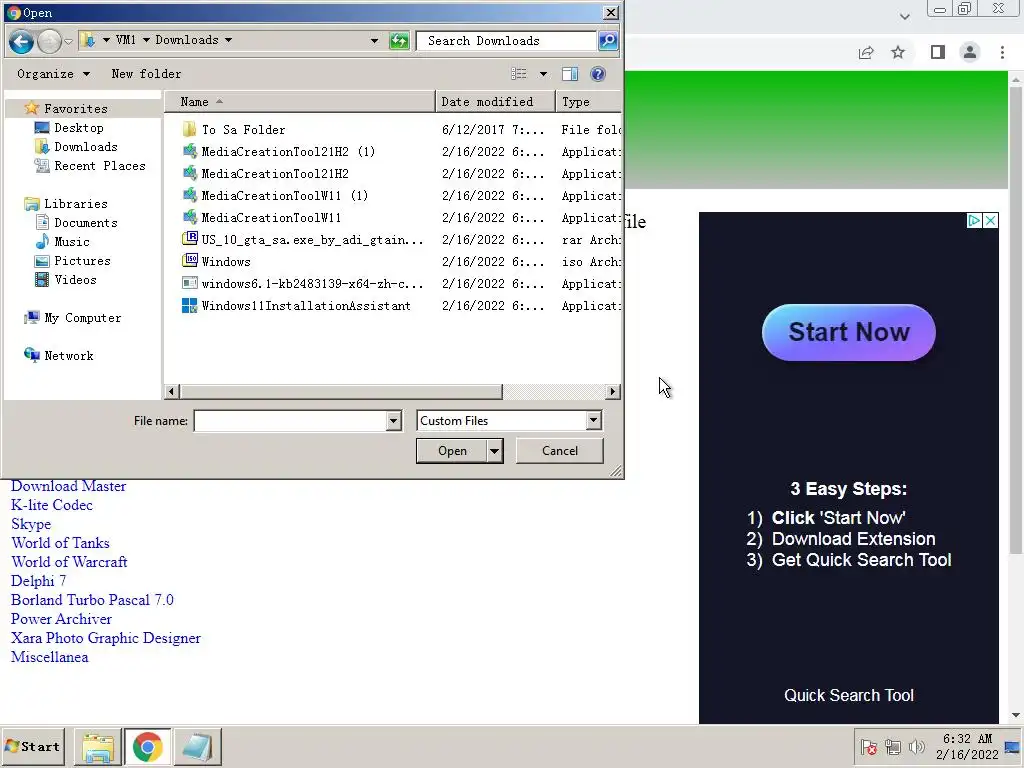Toggle the preview pane icon
The image size is (1024, 768).
(x=570, y=74)
